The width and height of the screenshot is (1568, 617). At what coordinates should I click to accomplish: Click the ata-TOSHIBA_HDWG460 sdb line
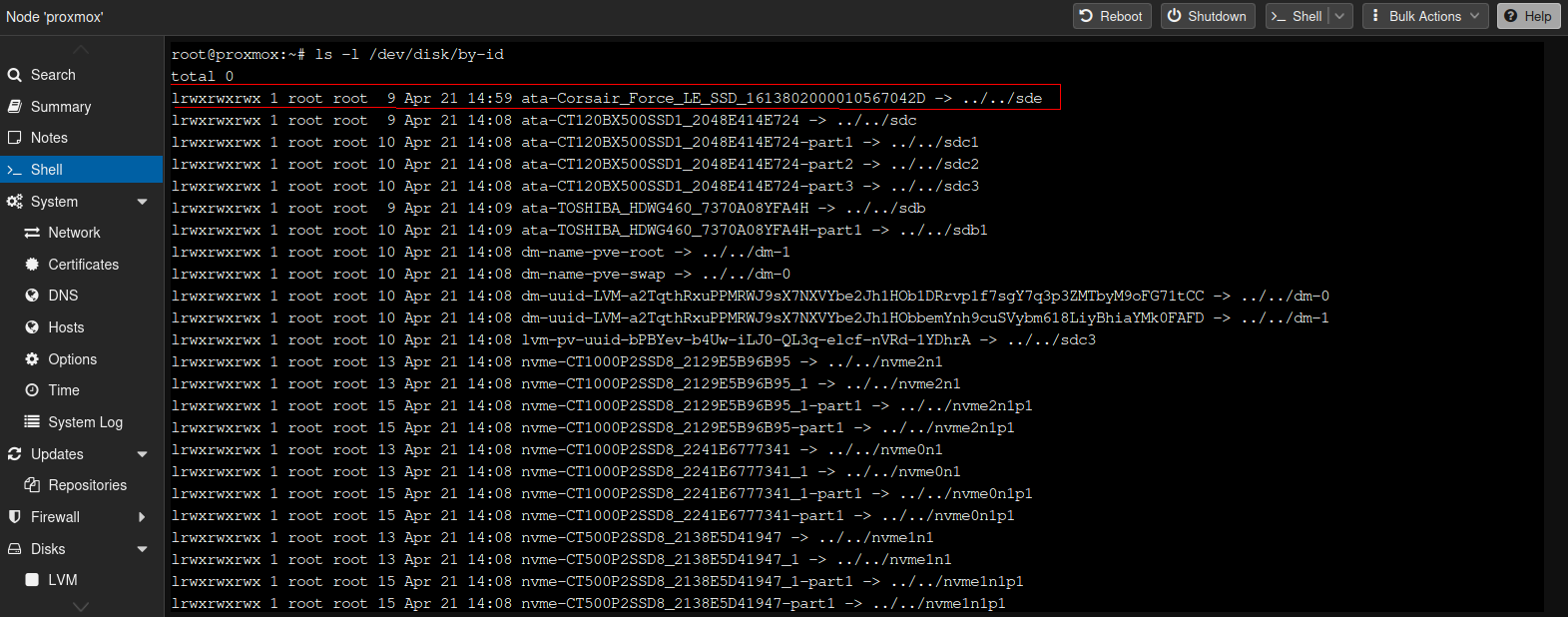548,208
